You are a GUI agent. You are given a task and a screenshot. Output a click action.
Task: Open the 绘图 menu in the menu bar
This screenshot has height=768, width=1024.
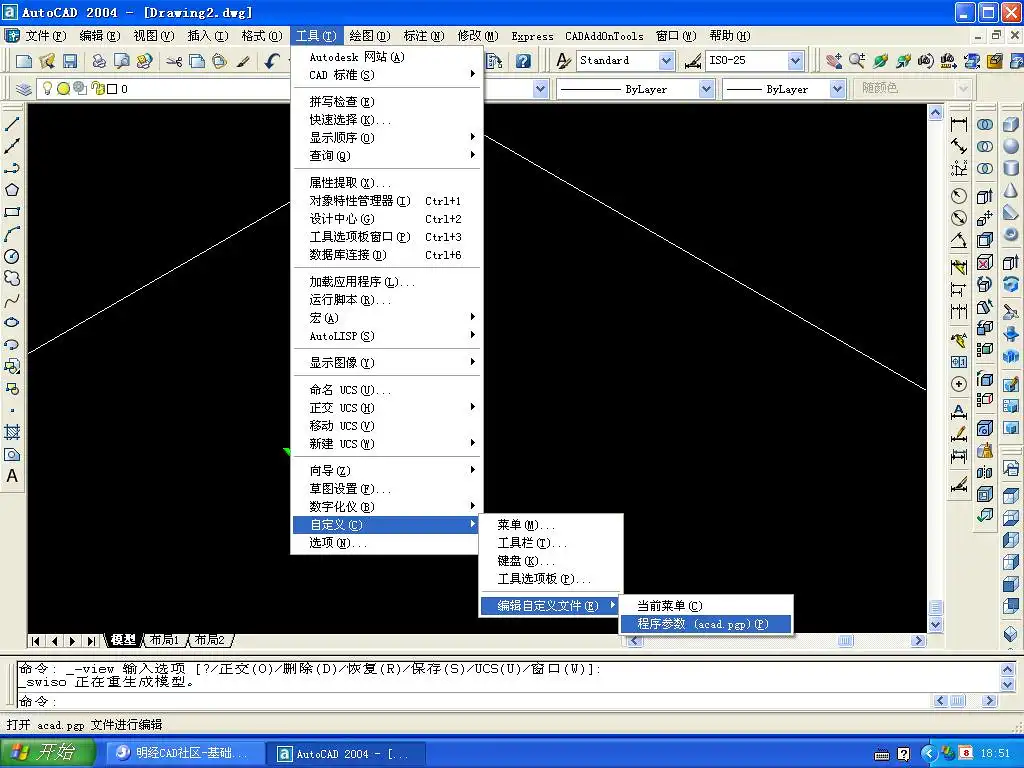369,36
